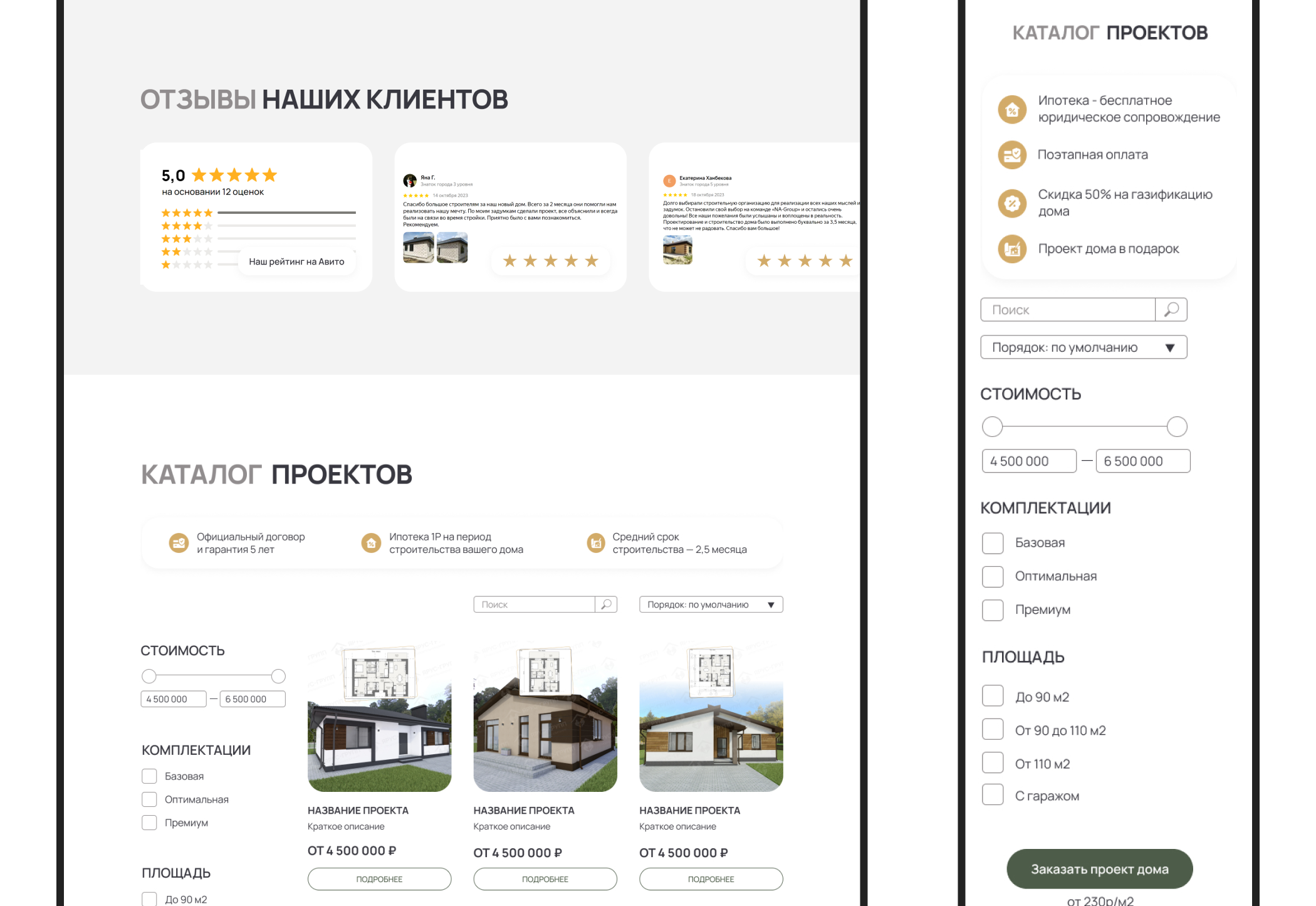This screenshot has width=1316, height=906.
Task: Click the mortgage icon in mobile catalog
Action: 1012,110
